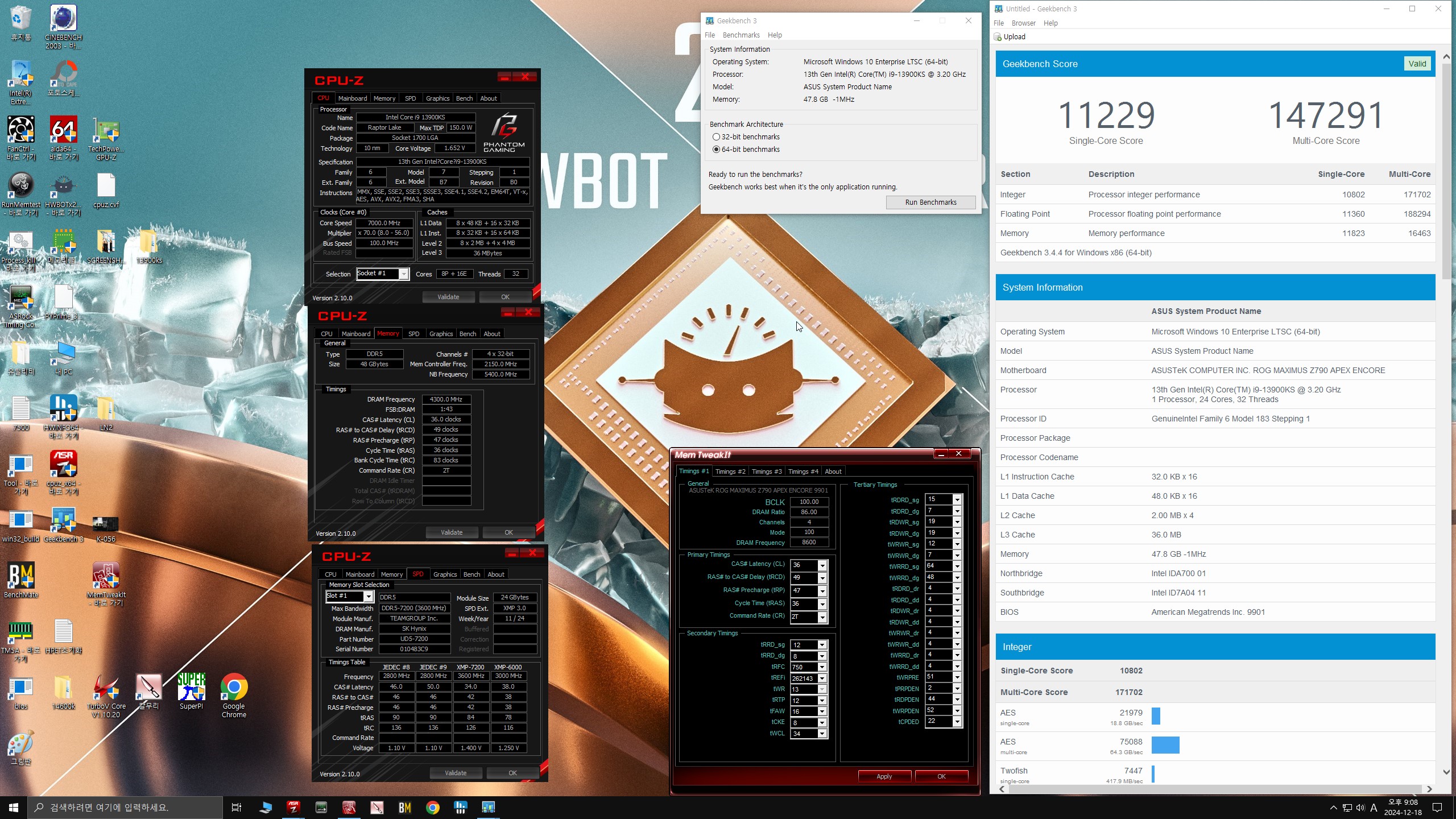Open the LN2 folder icon
Image resolution: width=1456 pixels, height=819 pixels.
point(106,413)
